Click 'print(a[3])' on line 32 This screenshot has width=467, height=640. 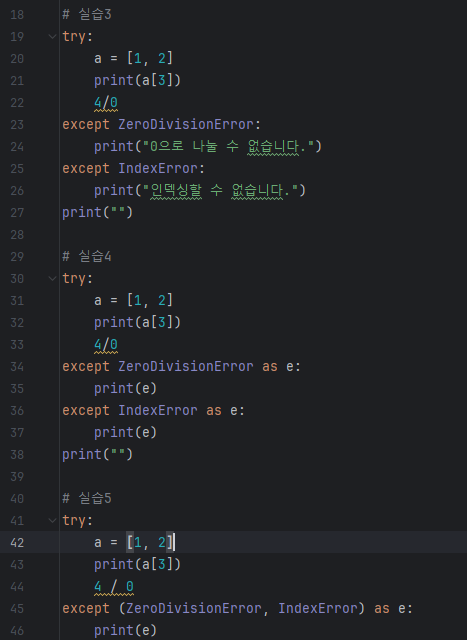pyautogui.click(x=137, y=322)
